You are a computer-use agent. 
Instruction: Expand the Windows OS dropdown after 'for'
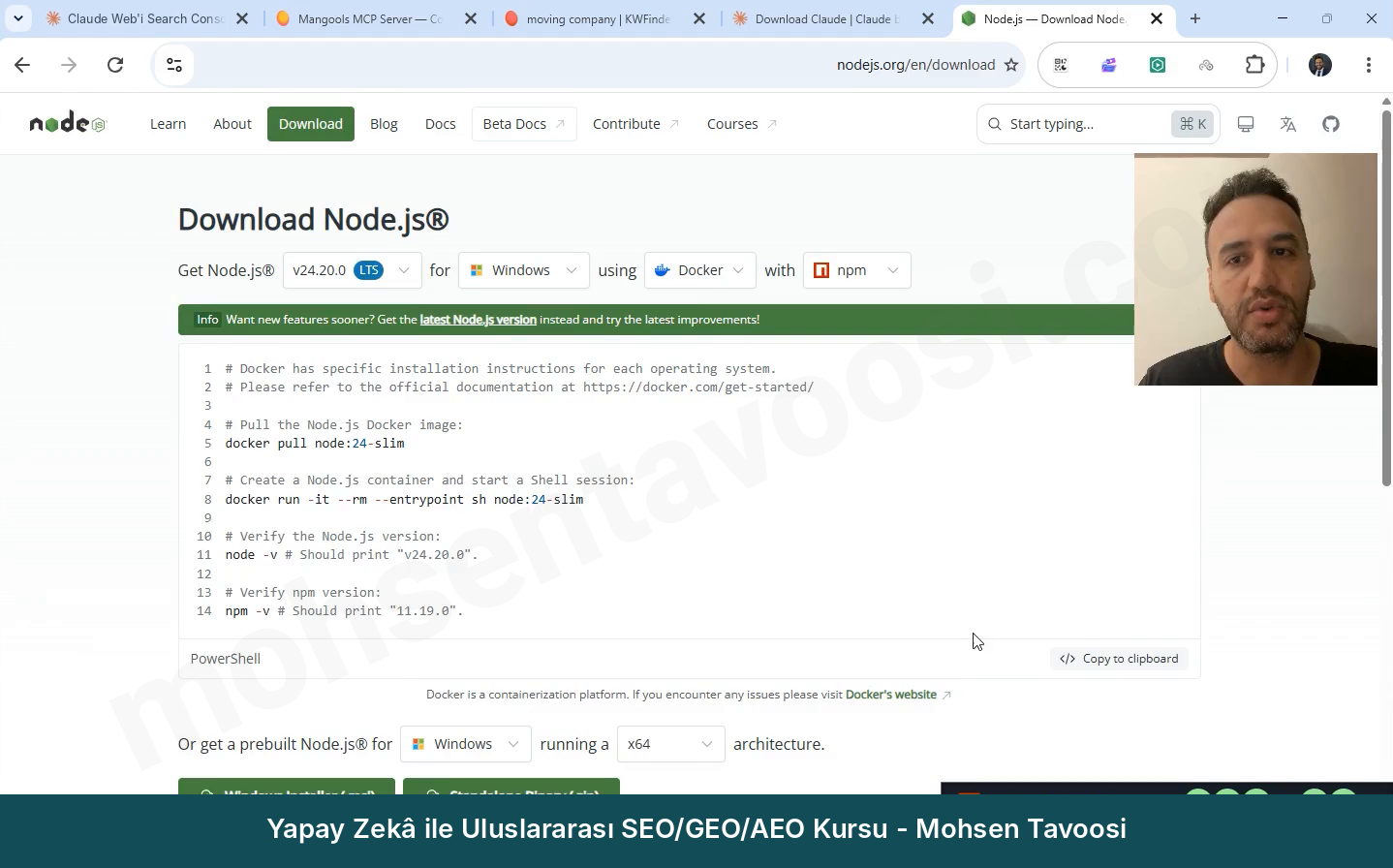coord(523,270)
